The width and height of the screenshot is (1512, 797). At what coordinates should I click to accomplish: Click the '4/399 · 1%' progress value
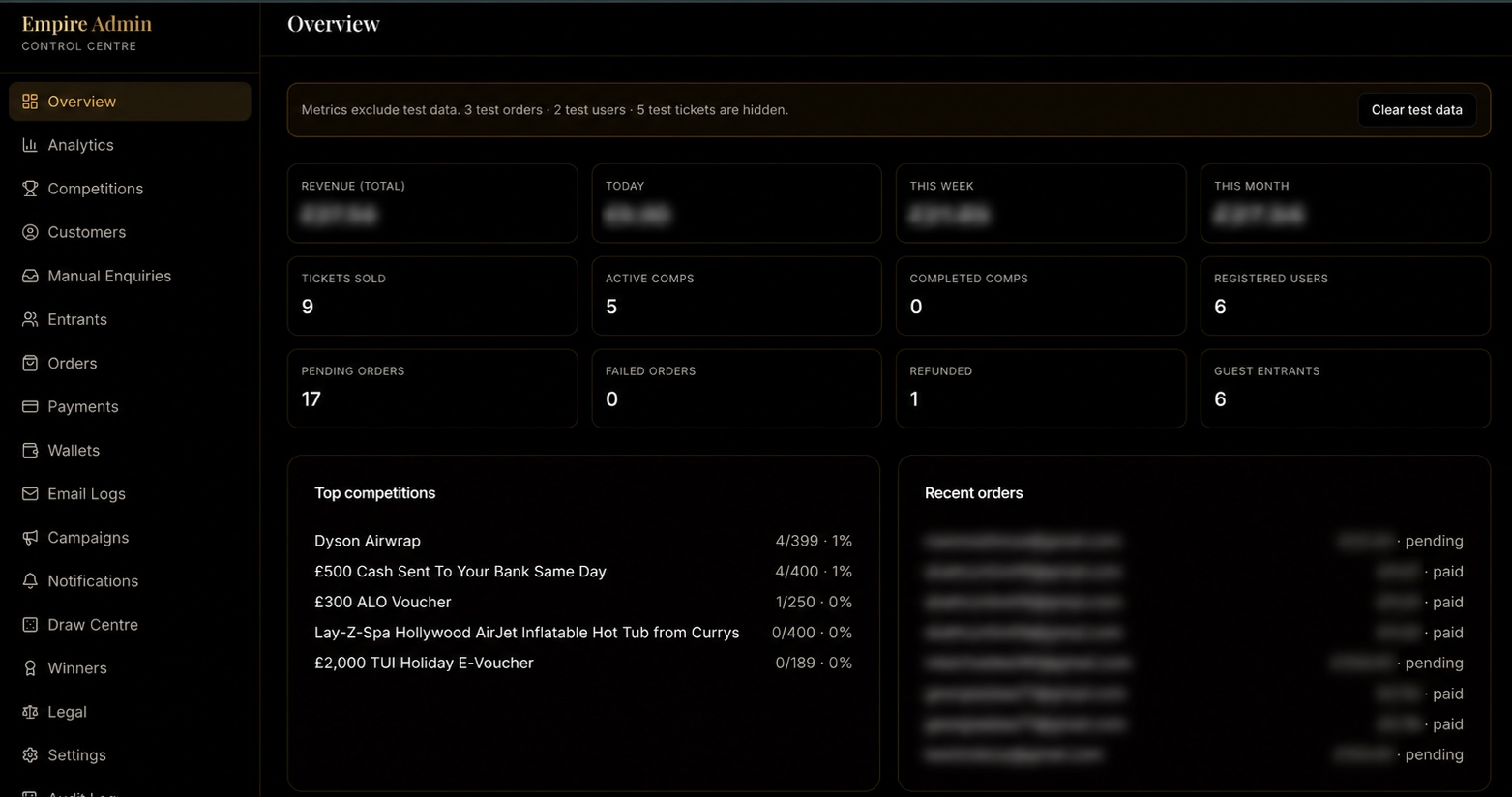(814, 541)
